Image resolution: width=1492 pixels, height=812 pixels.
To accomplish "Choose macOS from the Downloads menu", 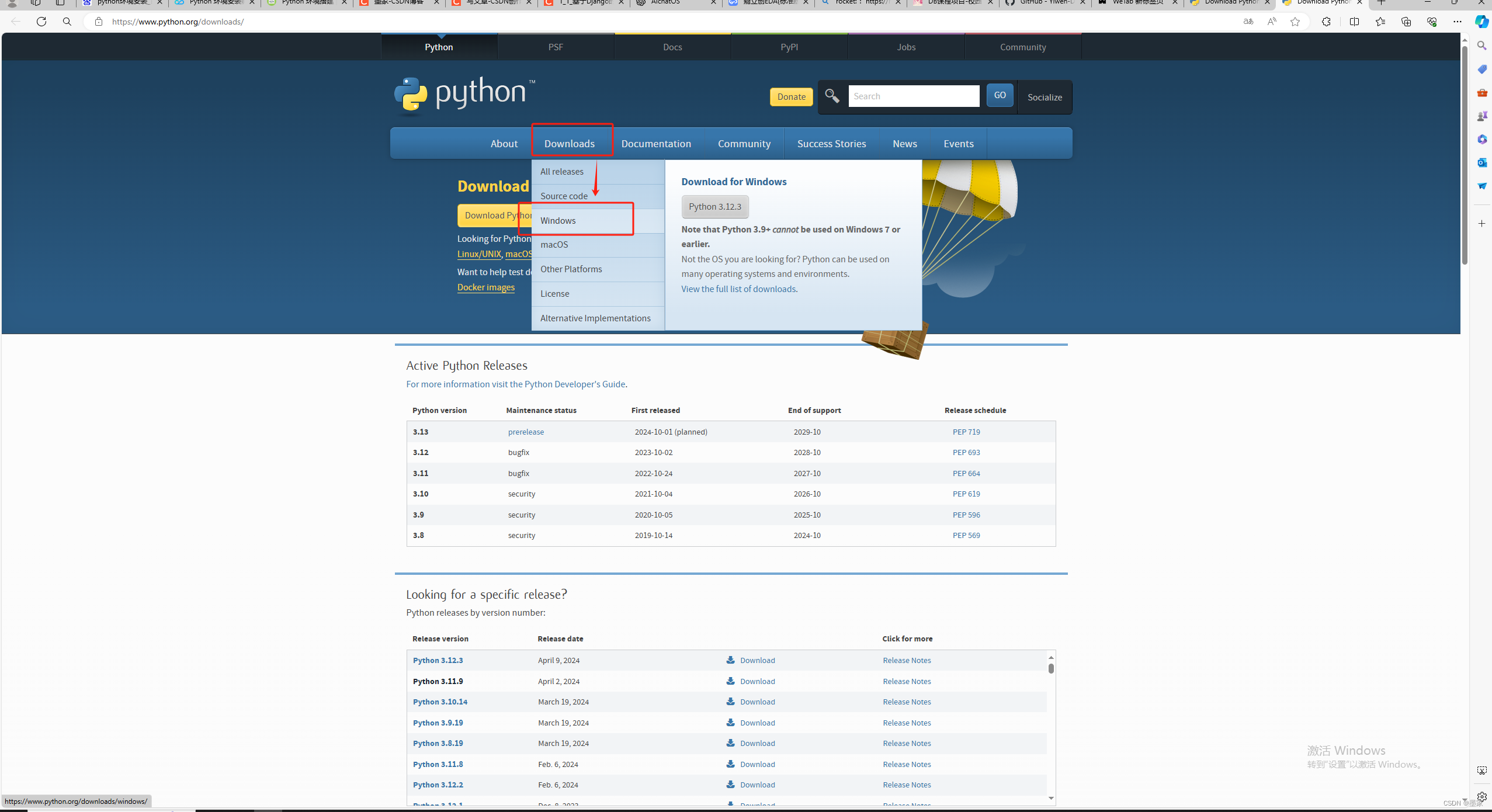I will [554, 244].
